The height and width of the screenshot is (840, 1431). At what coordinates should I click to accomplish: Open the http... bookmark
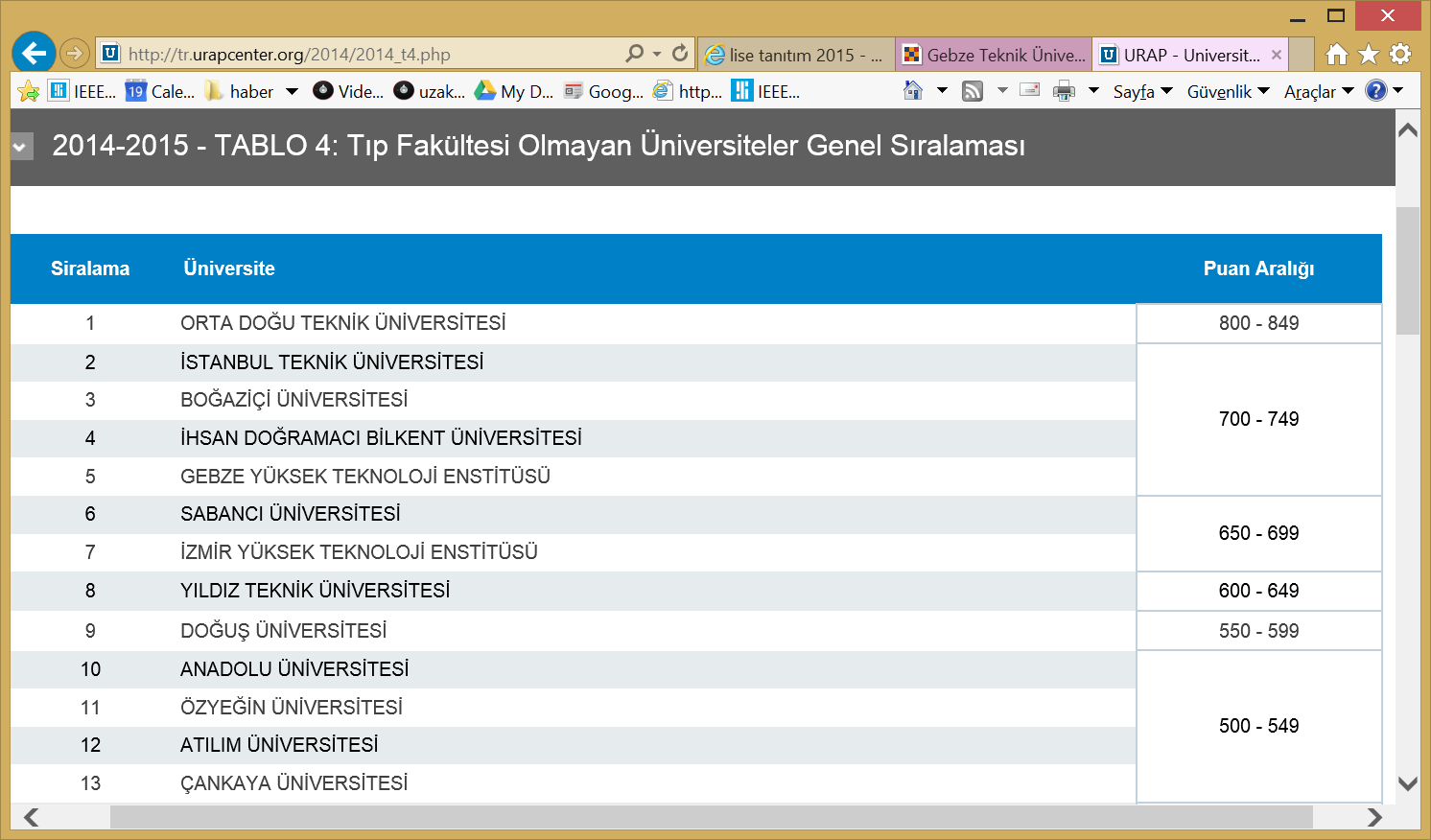(x=688, y=91)
